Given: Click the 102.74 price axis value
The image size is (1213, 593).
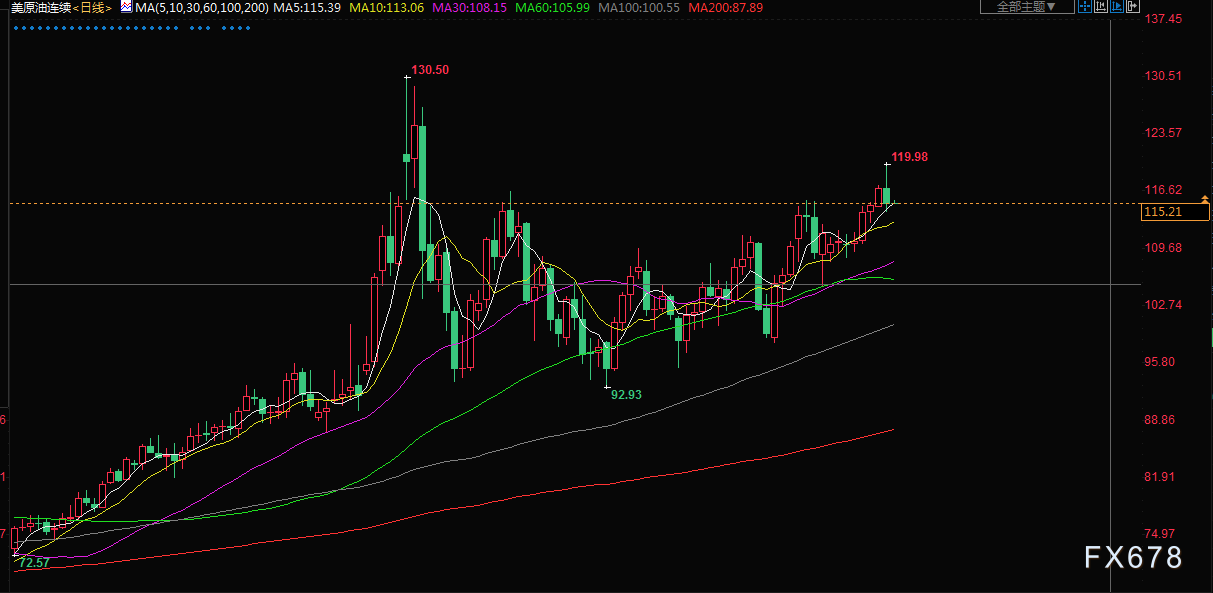Looking at the screenshot, I should point(1162,305).
